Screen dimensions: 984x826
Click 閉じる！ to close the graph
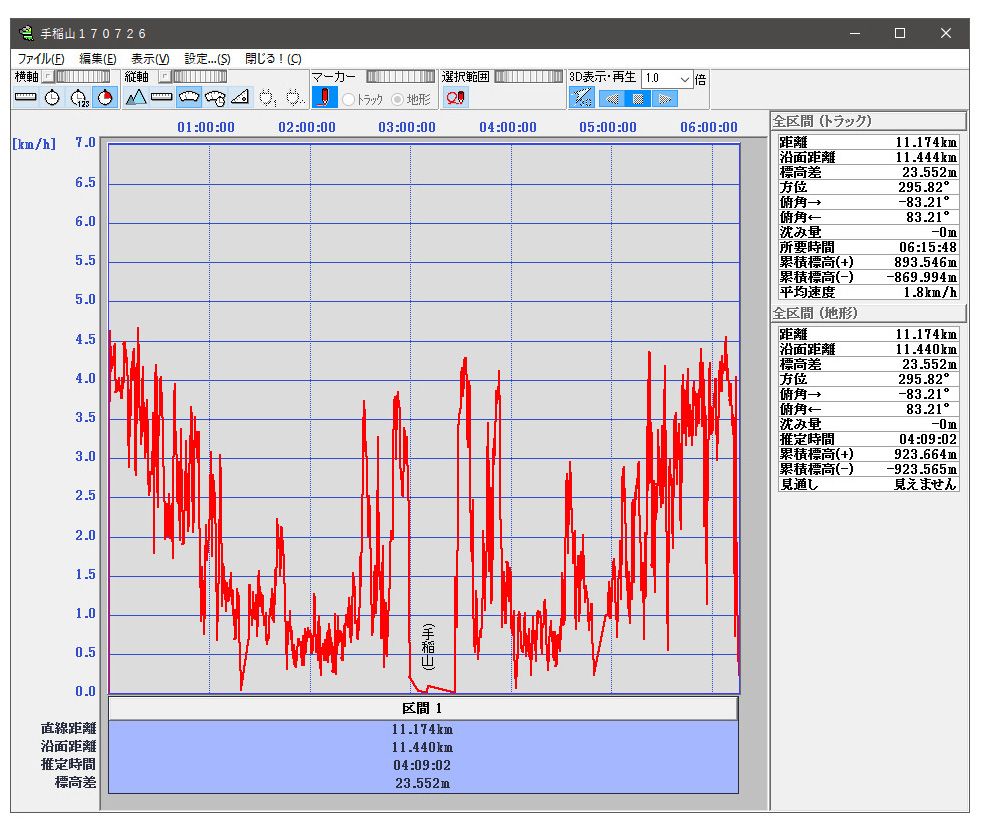point(273,59)
